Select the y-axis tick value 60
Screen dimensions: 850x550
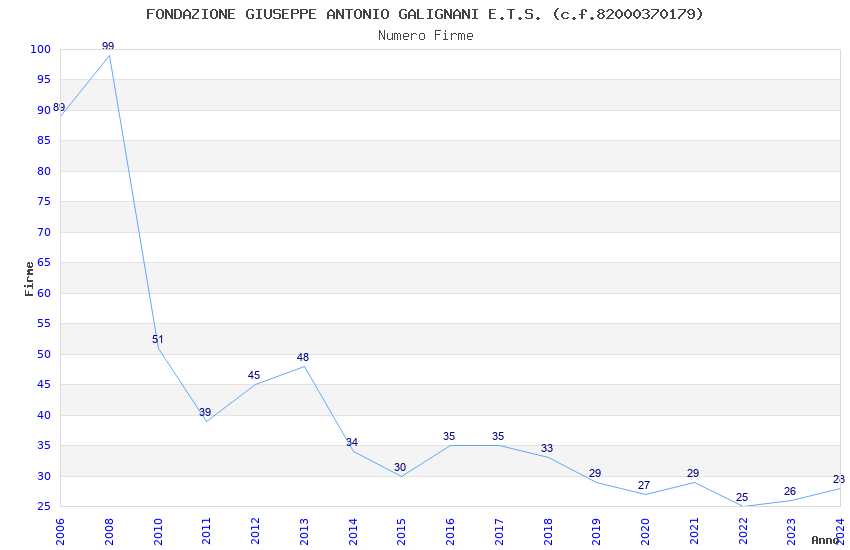point(43,293)
